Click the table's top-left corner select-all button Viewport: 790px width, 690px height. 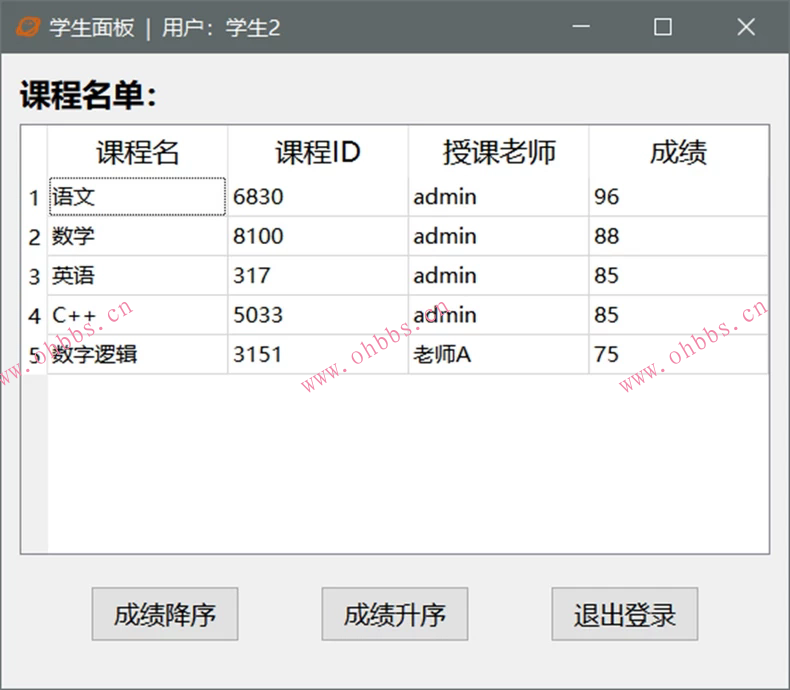pyautogui.click(x=34, y=152)
